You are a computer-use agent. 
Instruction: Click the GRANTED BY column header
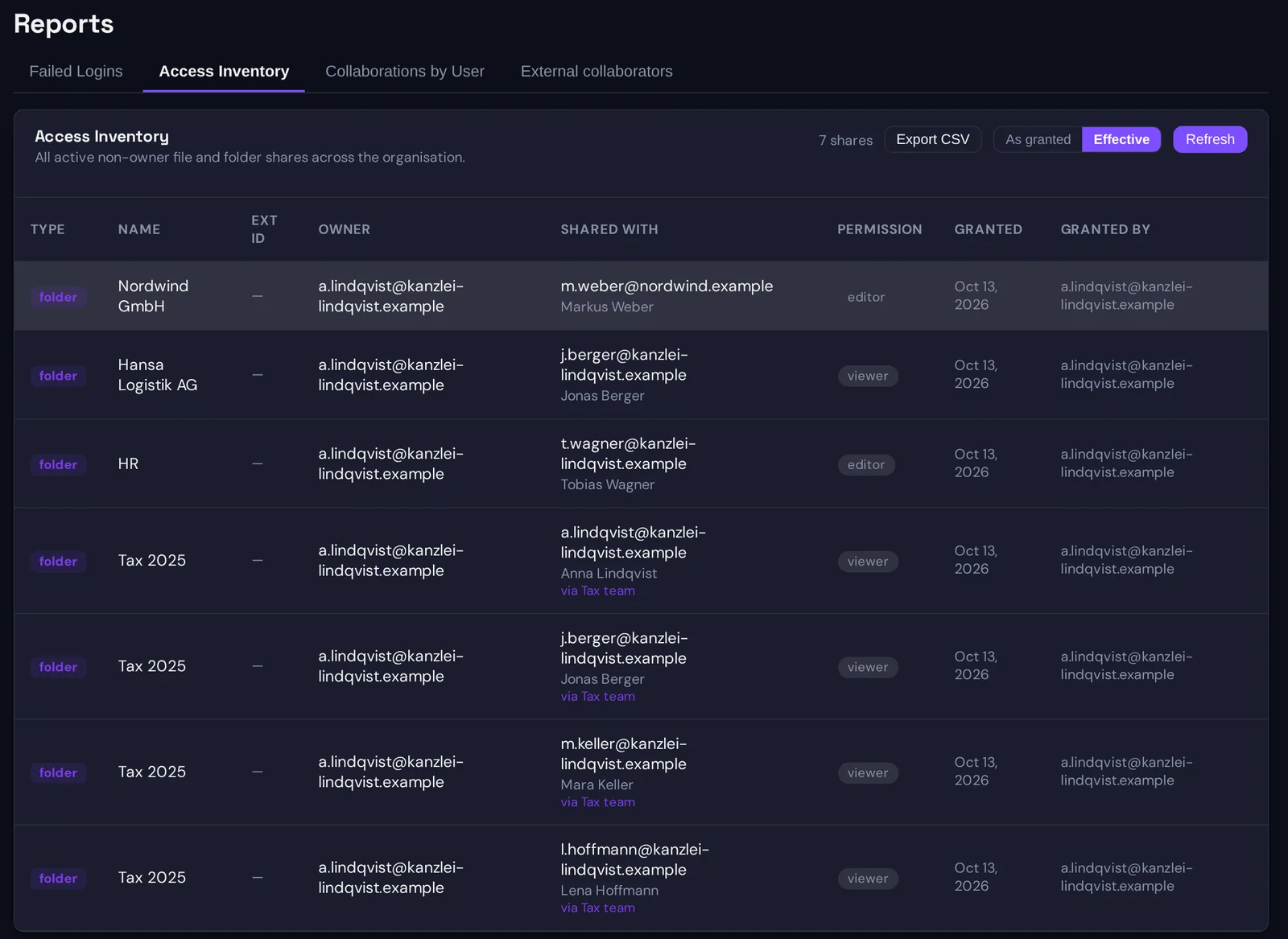tap(1105, 229)
